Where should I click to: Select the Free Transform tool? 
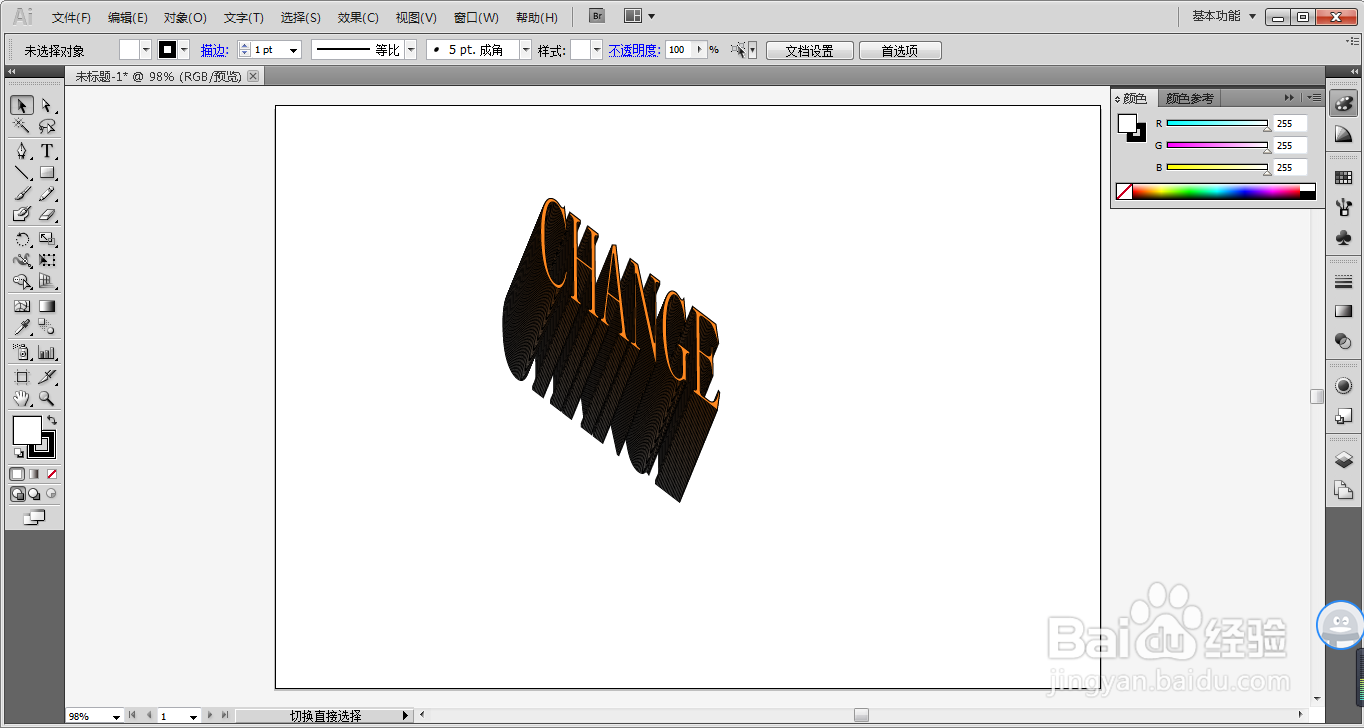pos(46,260)
